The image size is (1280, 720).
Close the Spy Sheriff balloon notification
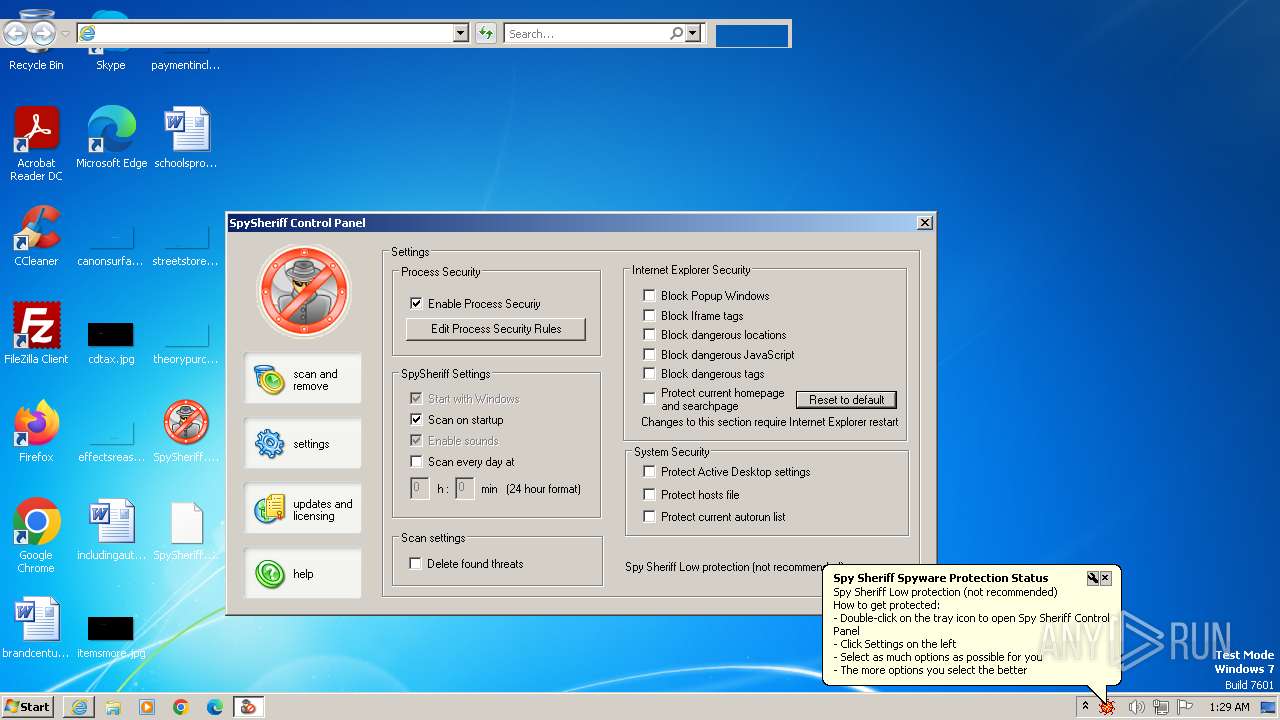pos(1106,578)
